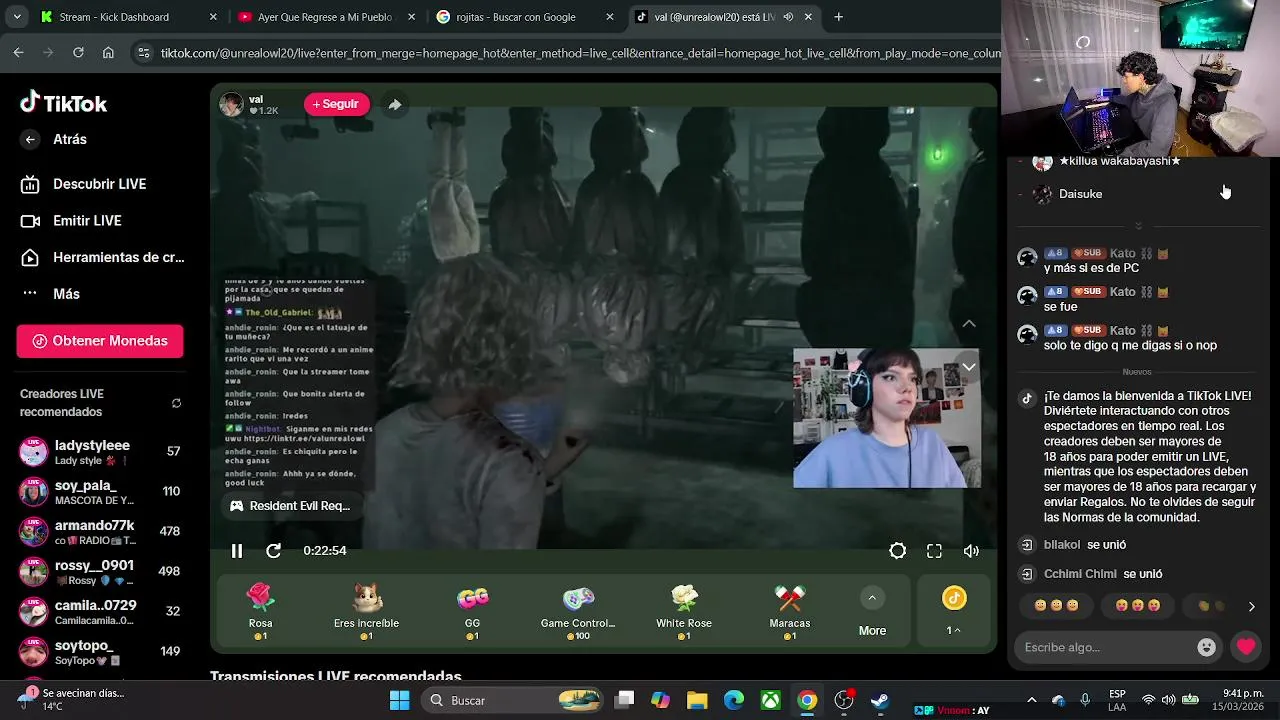Image resolution: width=1280 pixels, height=720 pixels.
Task: Open armando77k live channel
Action: tap(100, 532)
